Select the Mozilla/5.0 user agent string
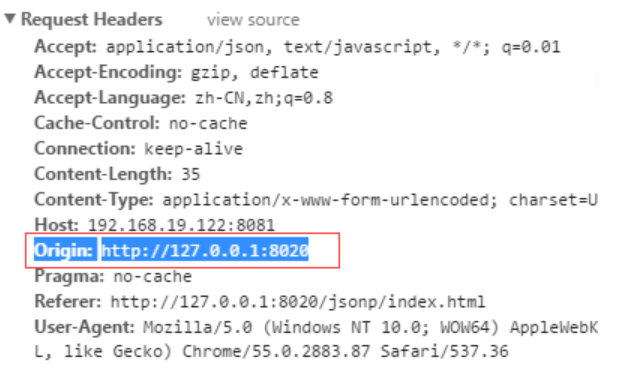Screen dimensions: 624x383 point(370,327)
